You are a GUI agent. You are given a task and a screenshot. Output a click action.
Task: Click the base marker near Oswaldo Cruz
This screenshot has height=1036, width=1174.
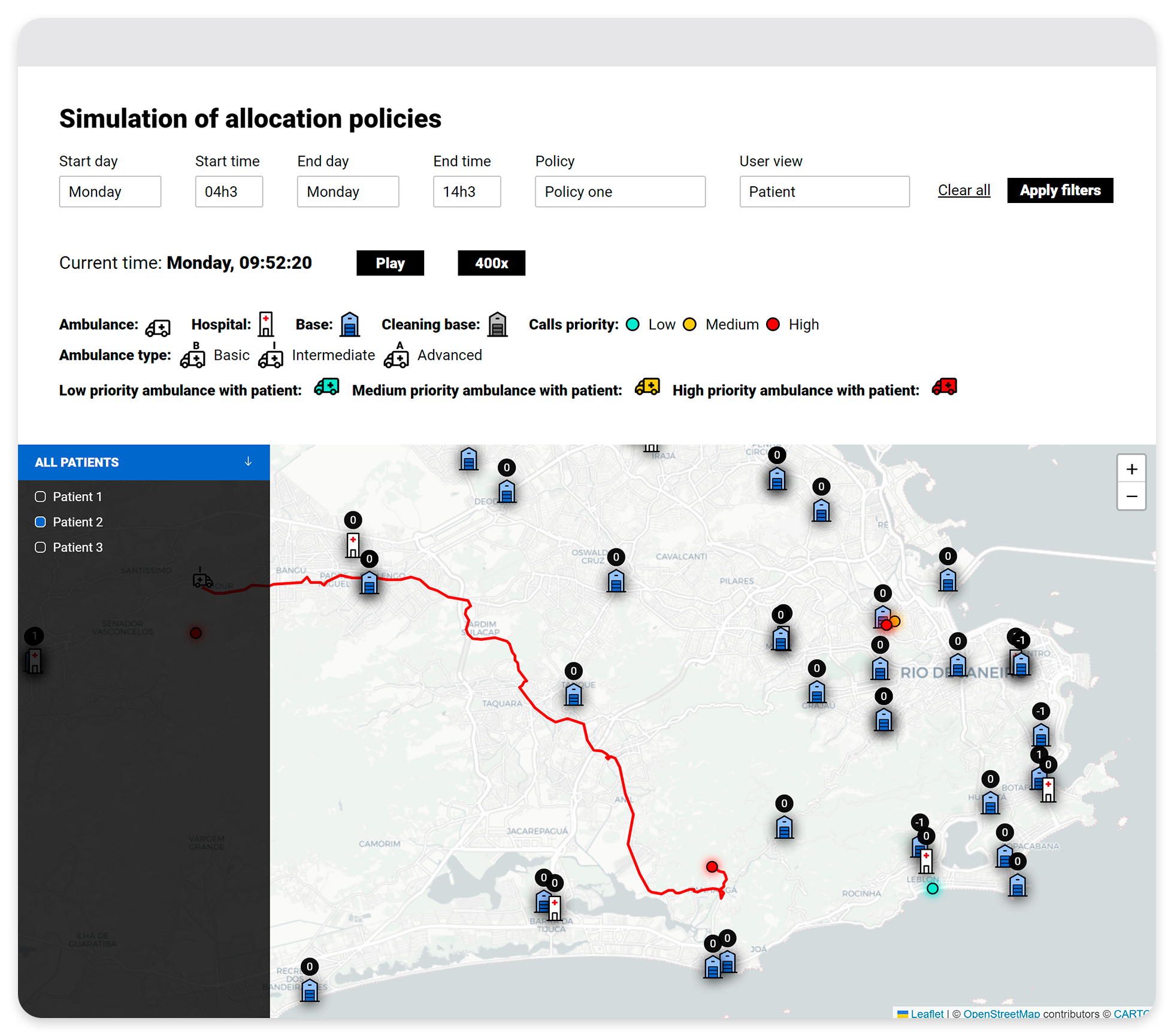(616, 580)
